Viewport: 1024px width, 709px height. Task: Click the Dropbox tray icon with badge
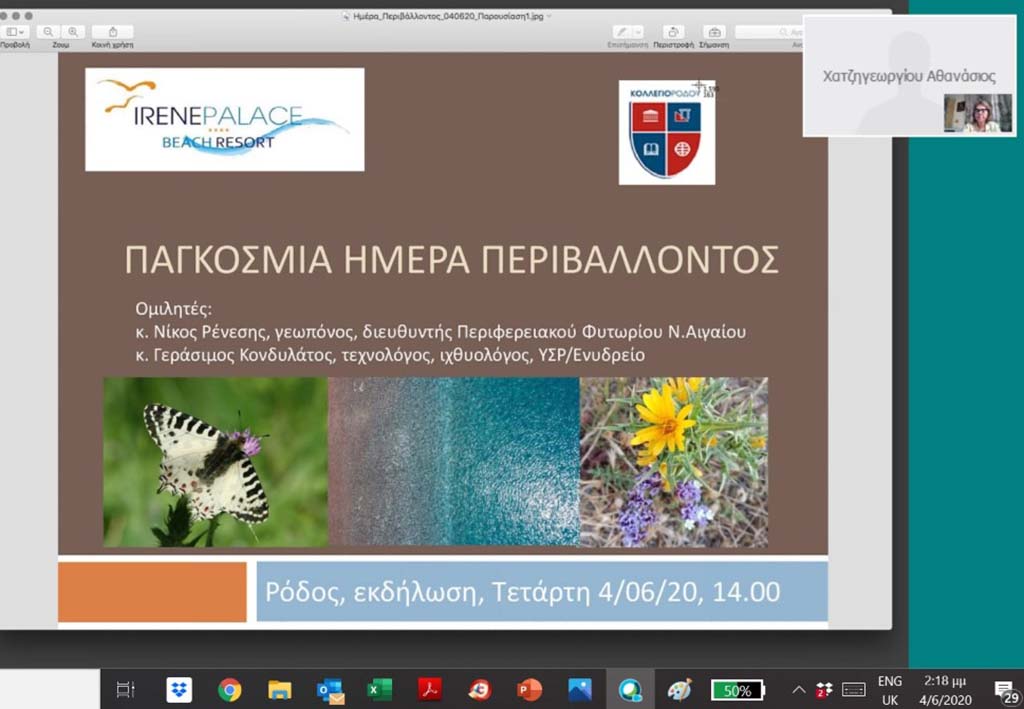(824, 689)
